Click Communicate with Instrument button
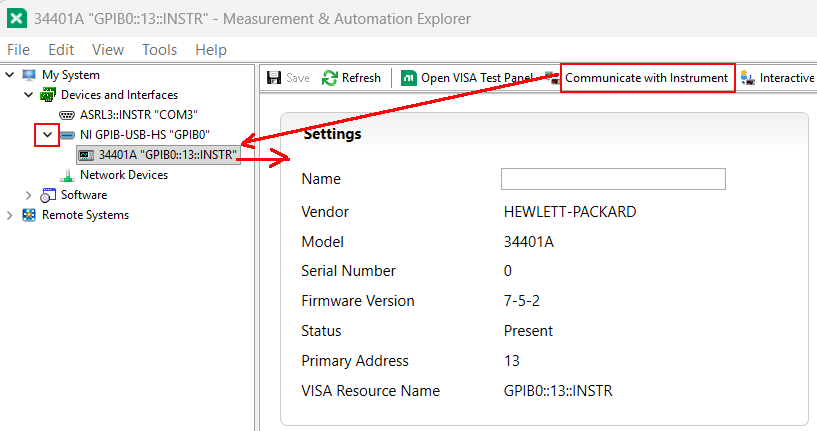817x431 pixels. 647,78
